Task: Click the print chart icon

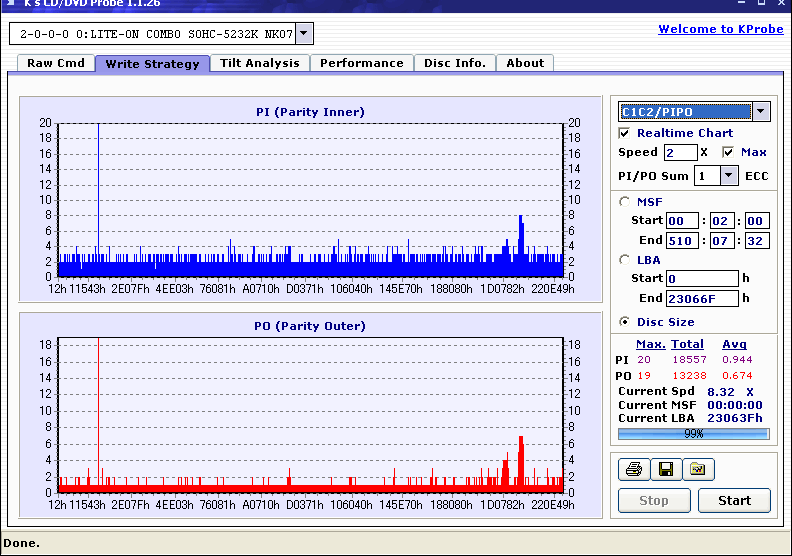Action: (x=633, y=469)
